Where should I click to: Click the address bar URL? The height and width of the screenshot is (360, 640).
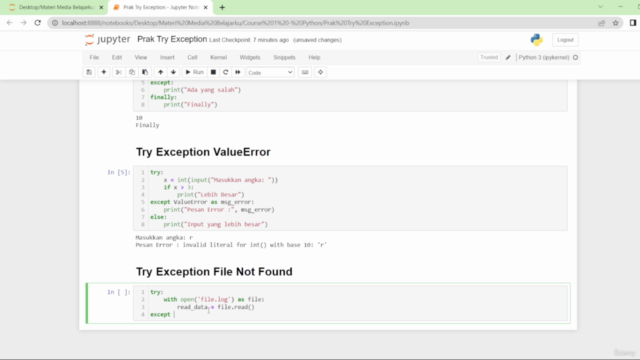[236, 23]
